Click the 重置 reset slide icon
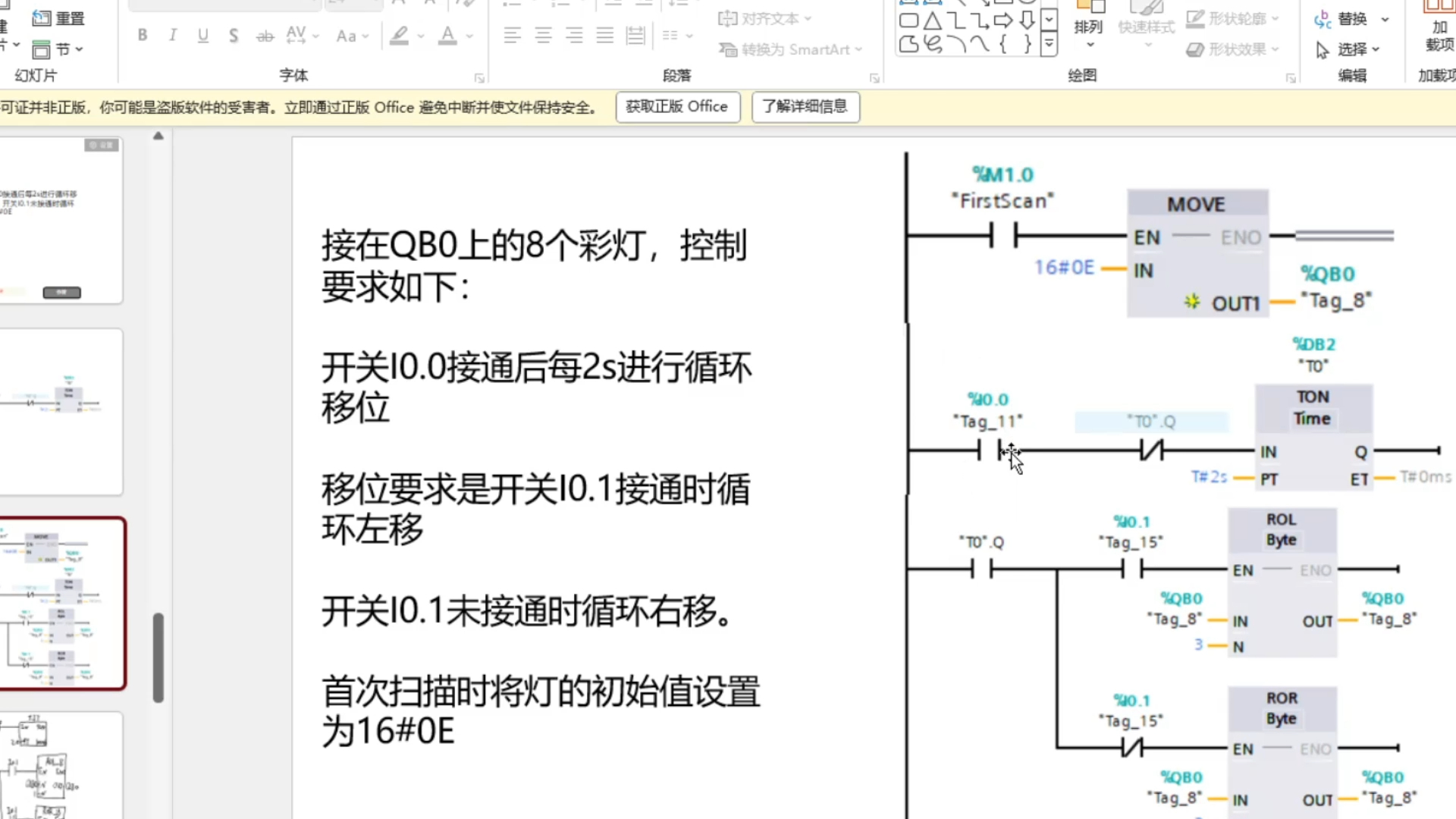Image resolution: width=1456 pixels, height=819 pixels. pos(42,18)
